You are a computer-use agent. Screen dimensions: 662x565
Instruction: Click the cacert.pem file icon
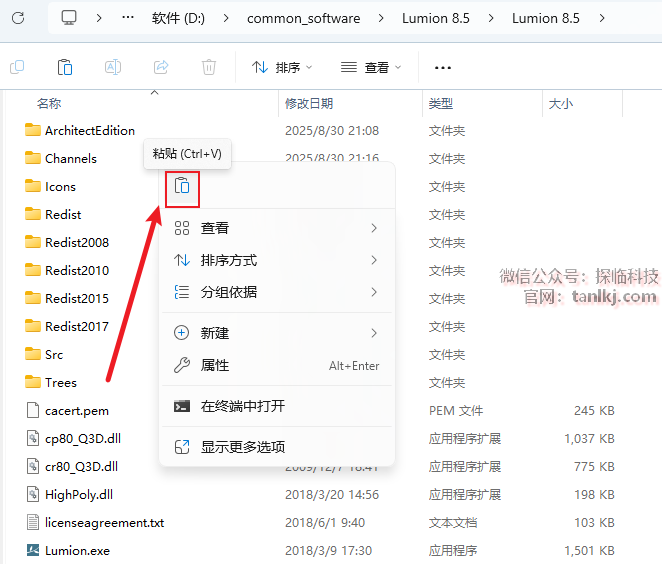(x=33, y=410)
